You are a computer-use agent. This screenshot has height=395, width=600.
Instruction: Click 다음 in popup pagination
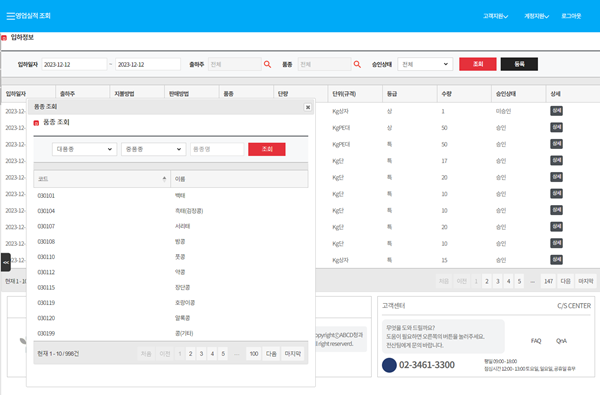271,354
